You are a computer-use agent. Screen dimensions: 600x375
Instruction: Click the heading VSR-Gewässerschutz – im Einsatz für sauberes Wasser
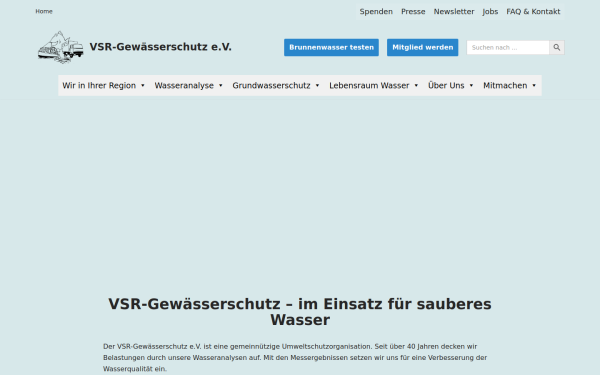pos(300,312)
